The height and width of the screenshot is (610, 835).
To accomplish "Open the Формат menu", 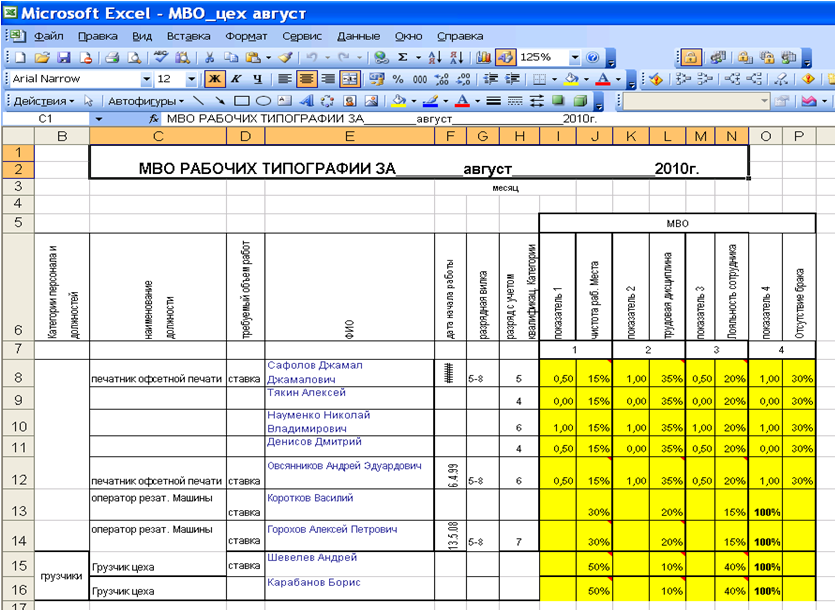I will coord(246,36).
